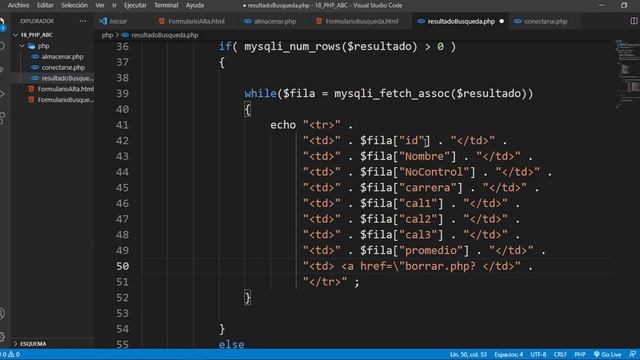Select resultadoBusque... in the file tree
Image resolution: width=640 pixels, height=360 pixels.
[67, 78]
